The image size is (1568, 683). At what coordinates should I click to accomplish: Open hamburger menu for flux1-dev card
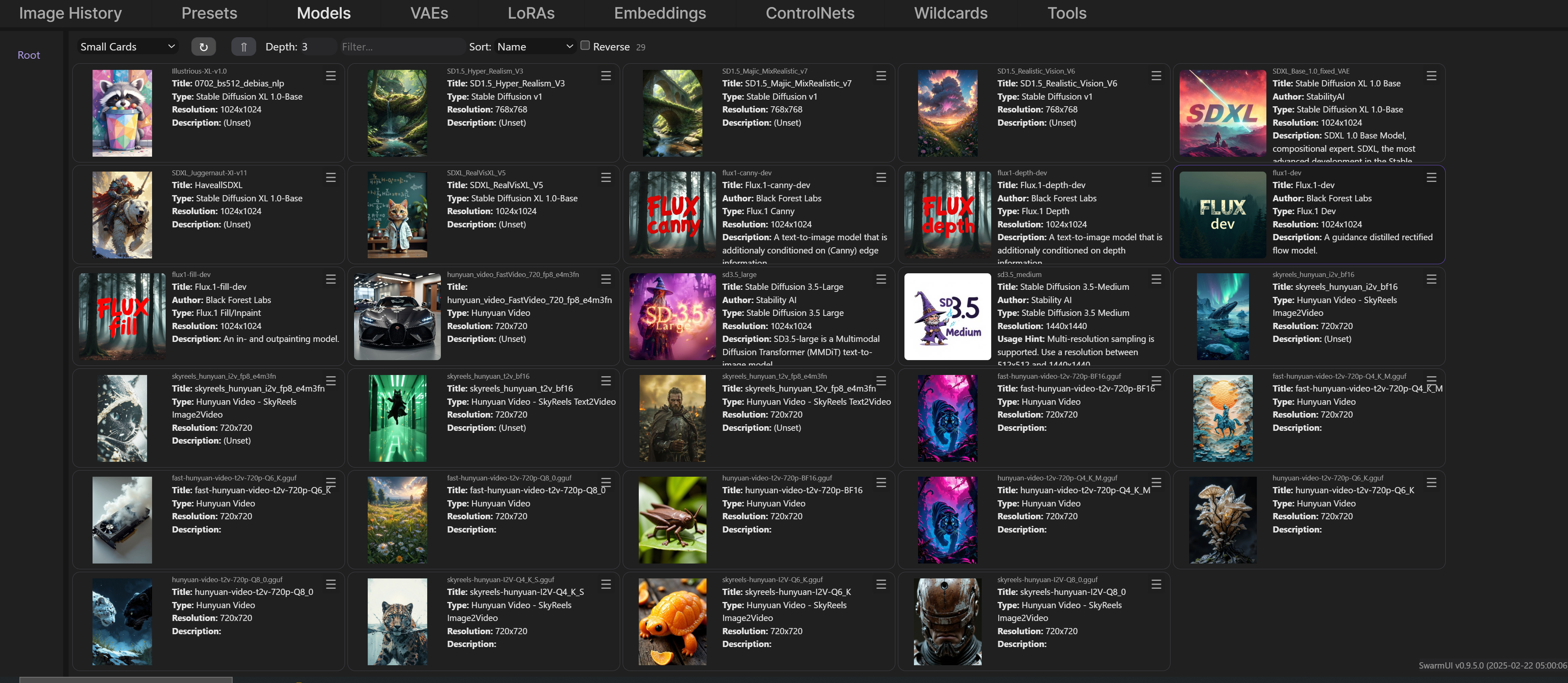point(1431,177)
